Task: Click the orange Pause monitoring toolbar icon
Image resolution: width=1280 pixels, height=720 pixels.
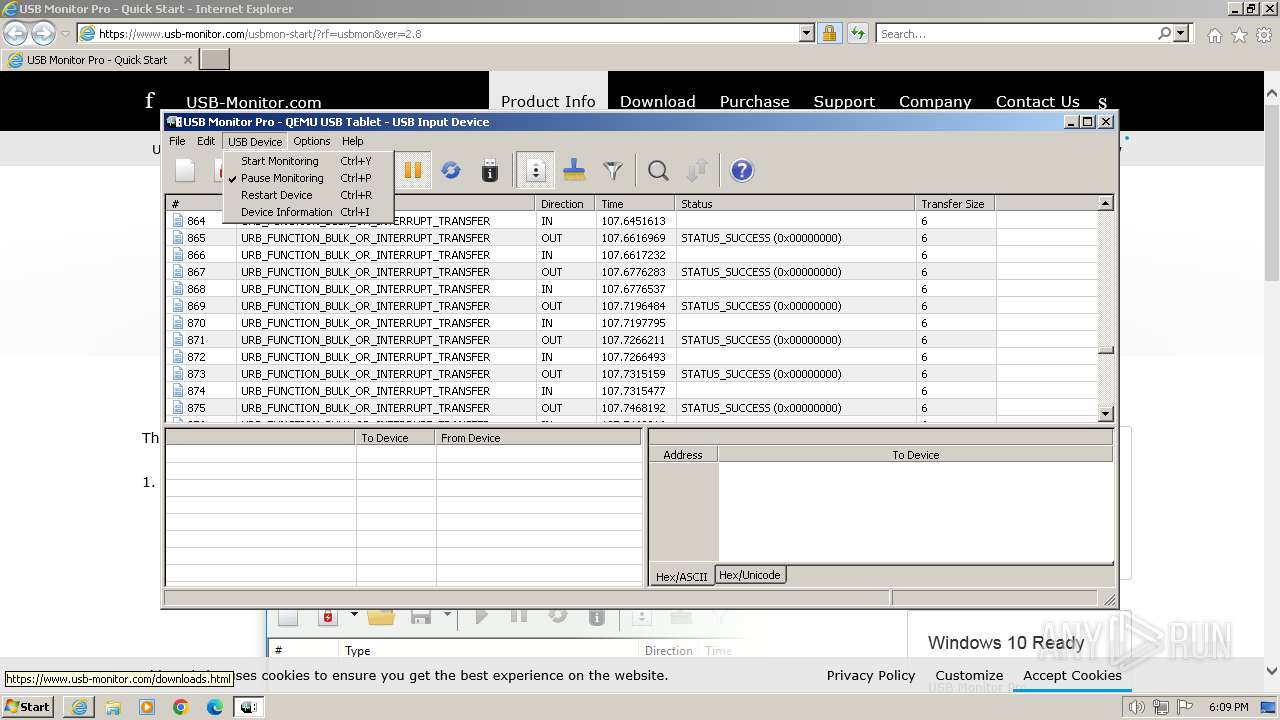Action: 413,171
